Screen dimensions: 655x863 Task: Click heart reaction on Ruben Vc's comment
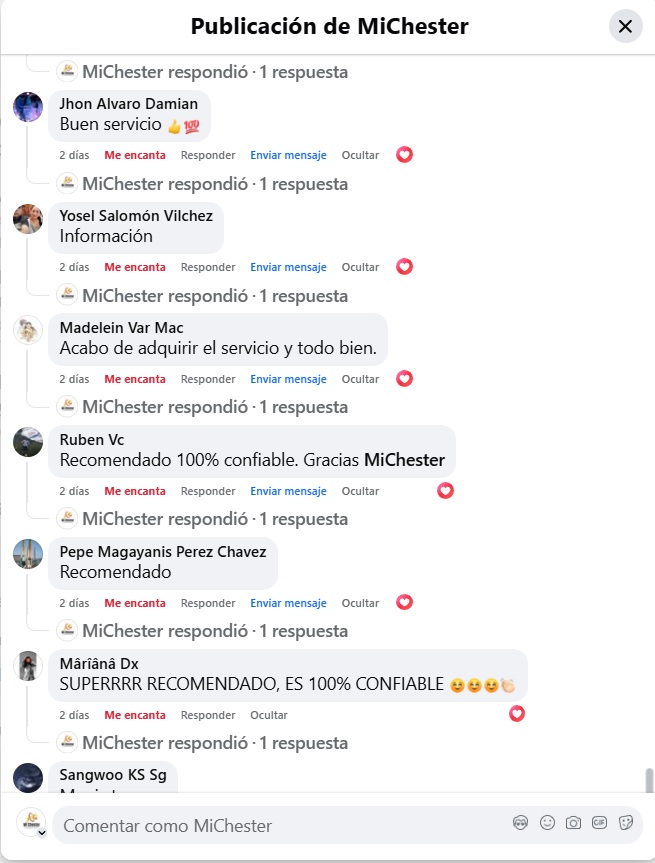[445, 490]
